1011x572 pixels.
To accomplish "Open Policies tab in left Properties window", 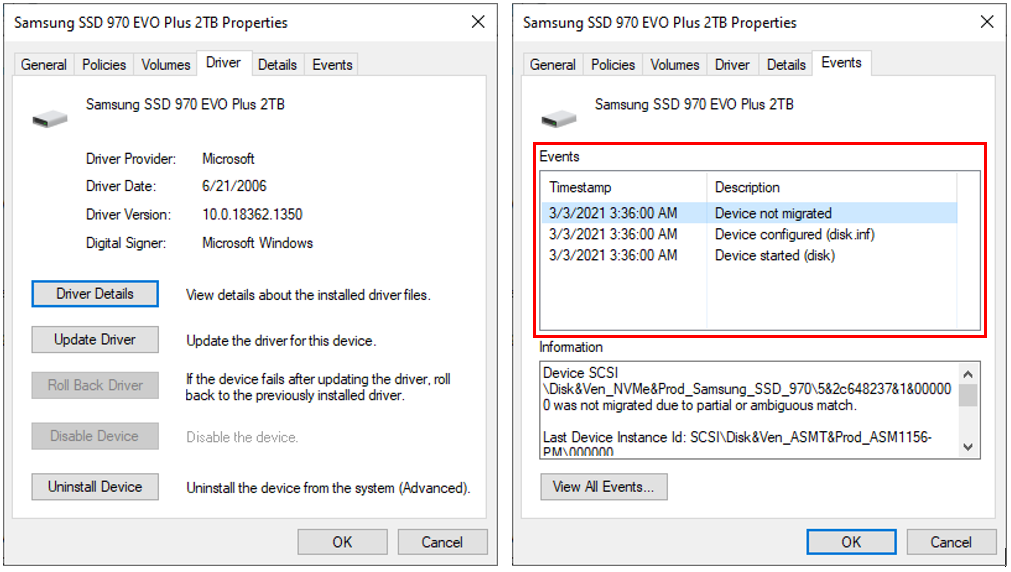I will coord(104,64).
